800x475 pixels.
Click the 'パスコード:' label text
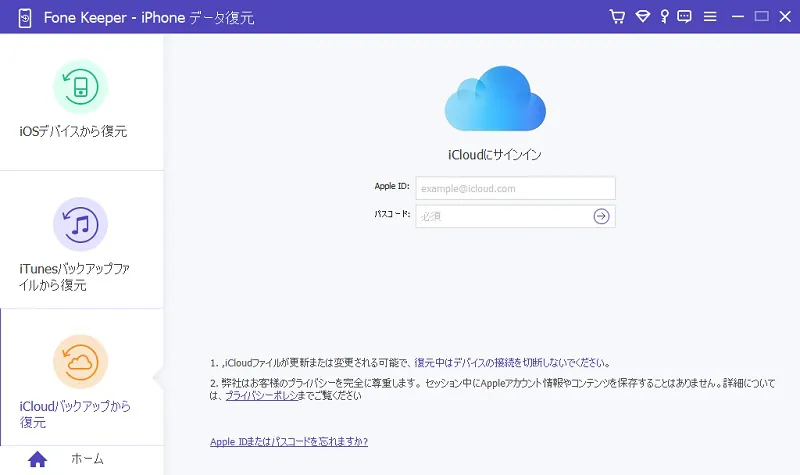tap(392, 214)
